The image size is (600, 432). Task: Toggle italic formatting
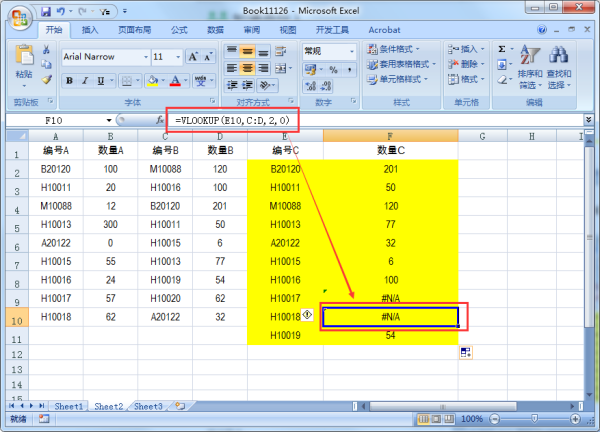coord(84,80)
